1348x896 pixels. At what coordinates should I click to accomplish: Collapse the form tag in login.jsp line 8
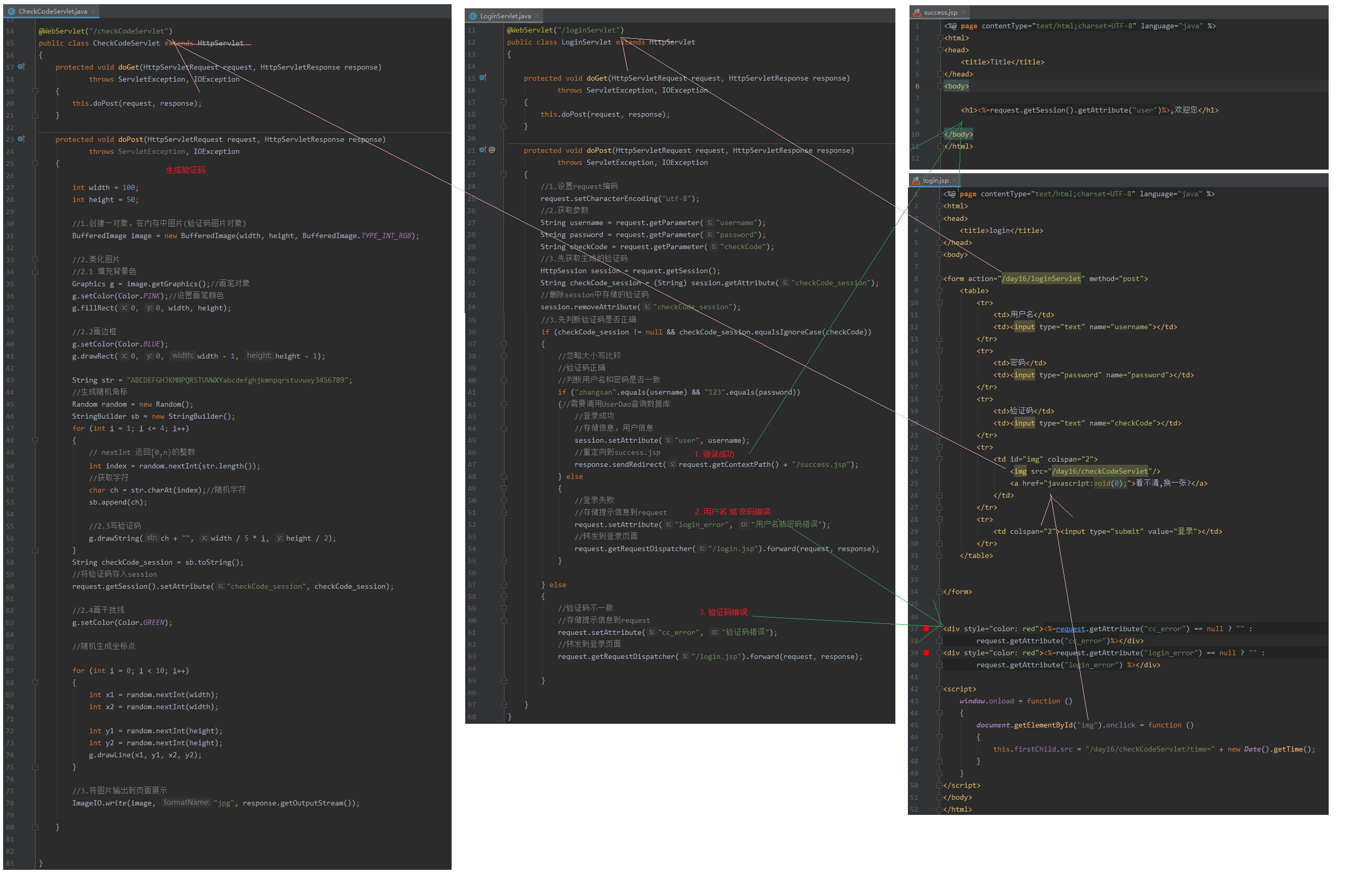pos(939,279)
